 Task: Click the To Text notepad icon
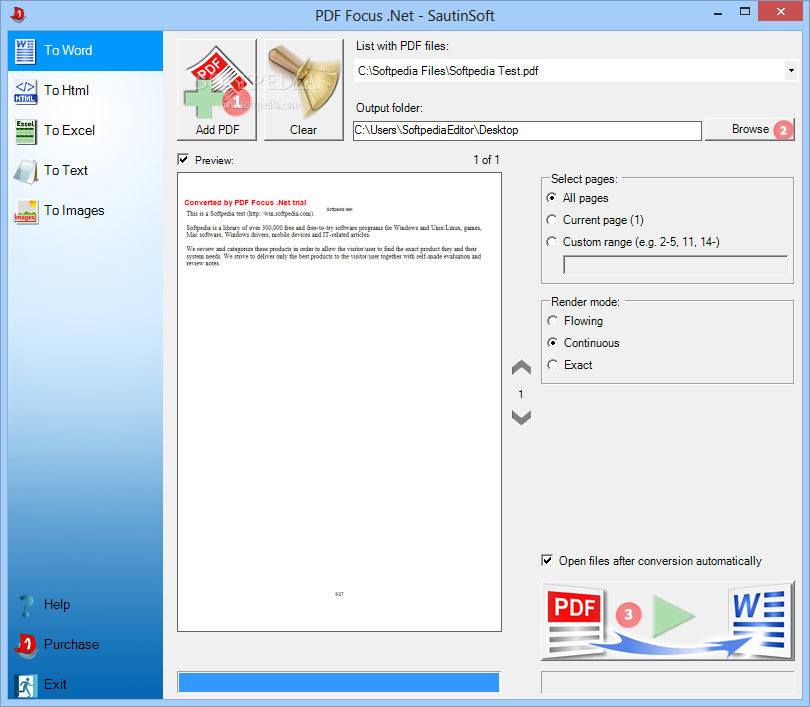point(25,171)
